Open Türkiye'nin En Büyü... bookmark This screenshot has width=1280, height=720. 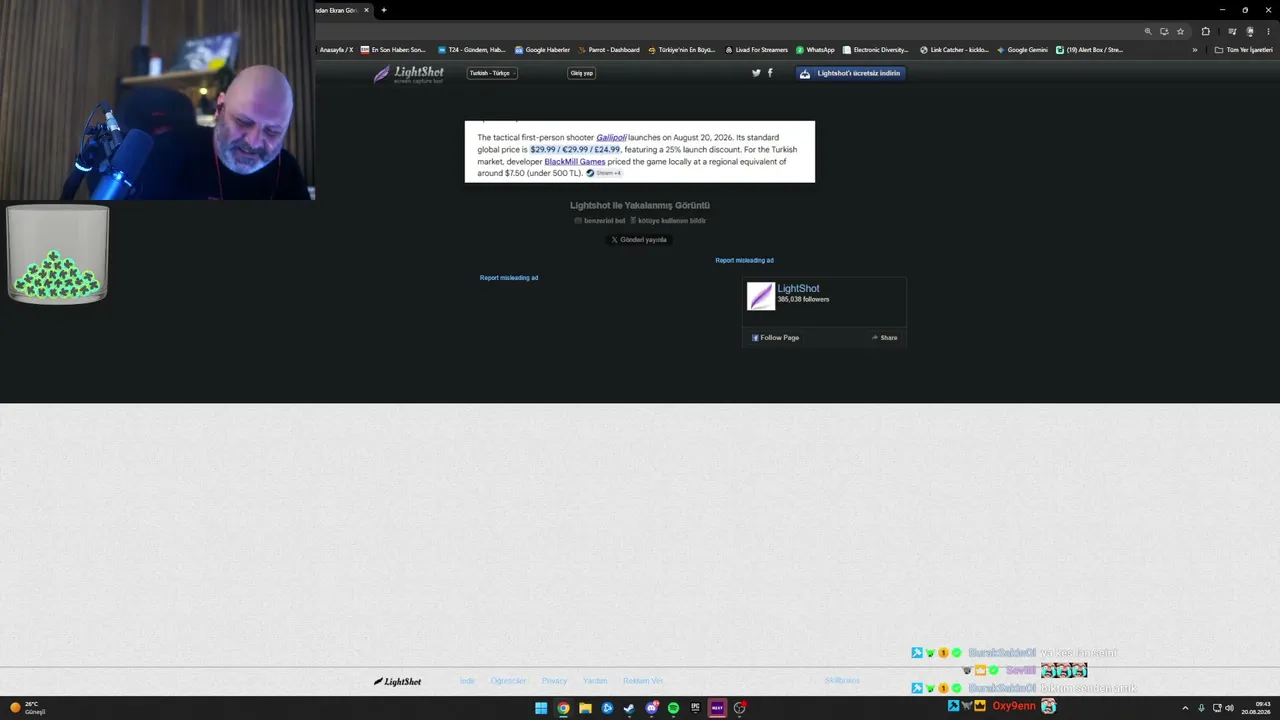[682, 50]
